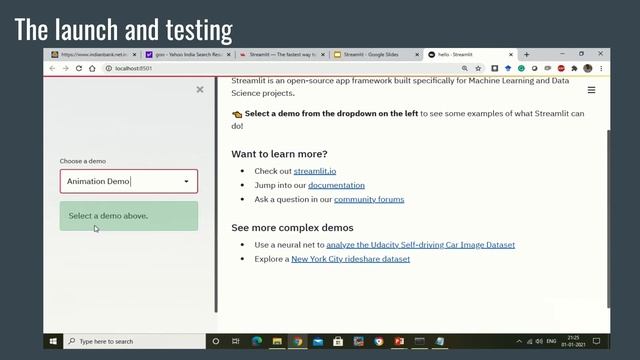This screenshot has width=640, height=360.
Task: Open Task View on the taskbar
Action: coord(236,341)
